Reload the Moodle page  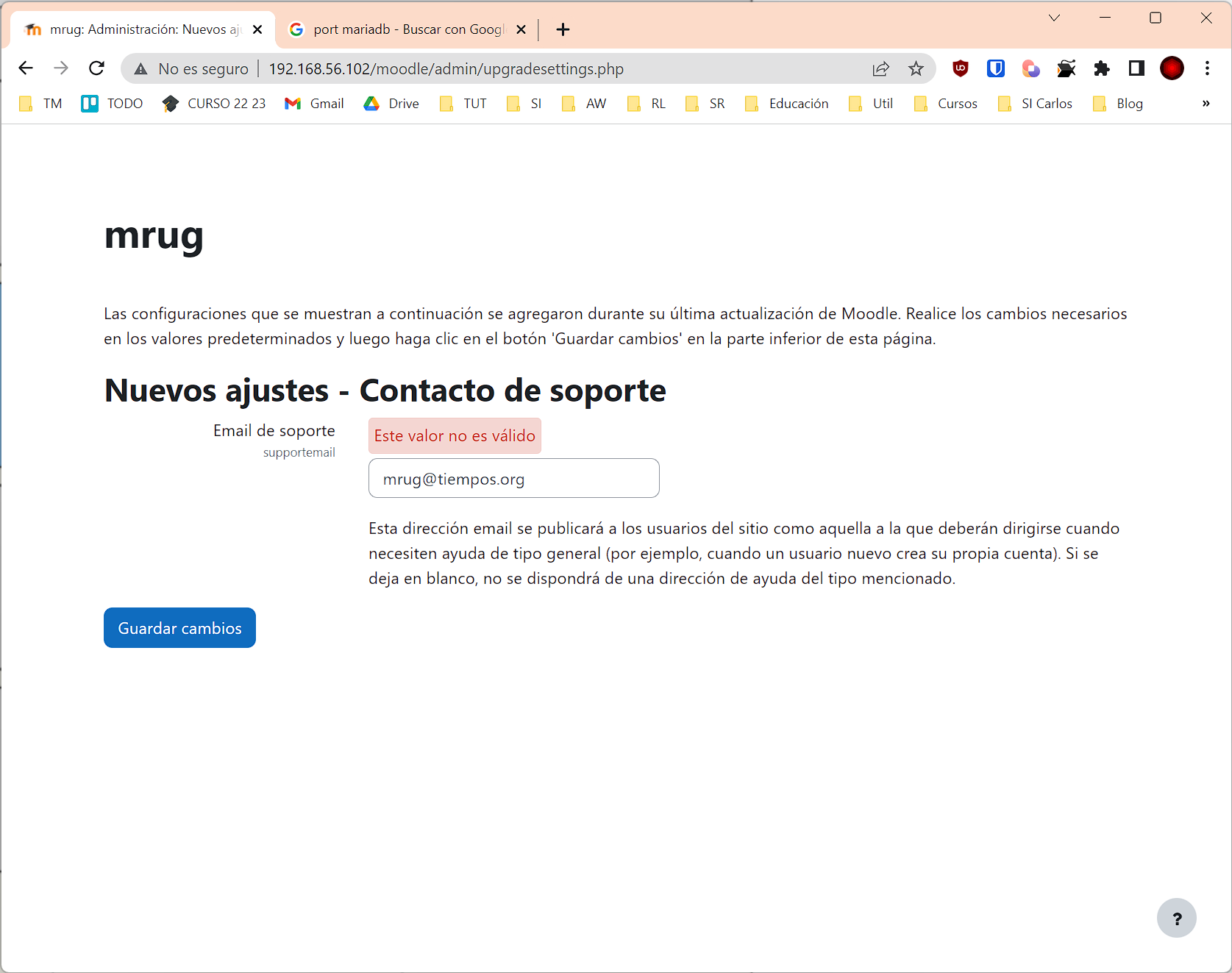tap(96, 68)
